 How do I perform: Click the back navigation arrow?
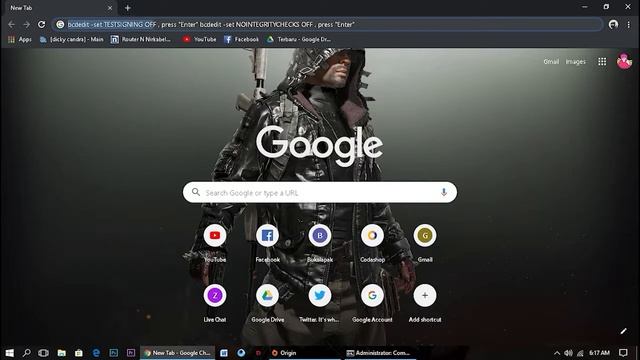[x=11, y=24]
